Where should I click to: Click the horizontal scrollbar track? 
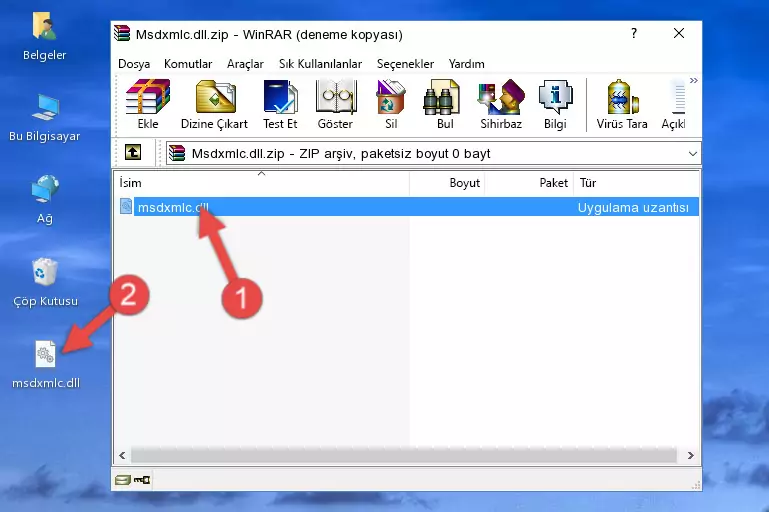404,456
